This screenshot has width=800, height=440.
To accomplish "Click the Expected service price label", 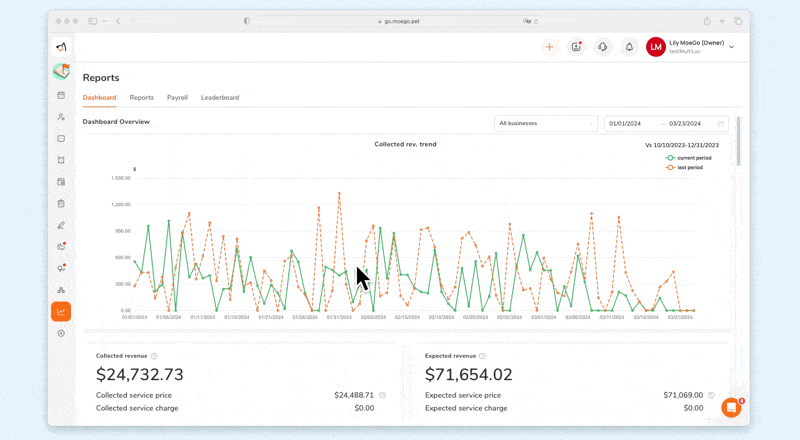I will (x=463, y=395).
